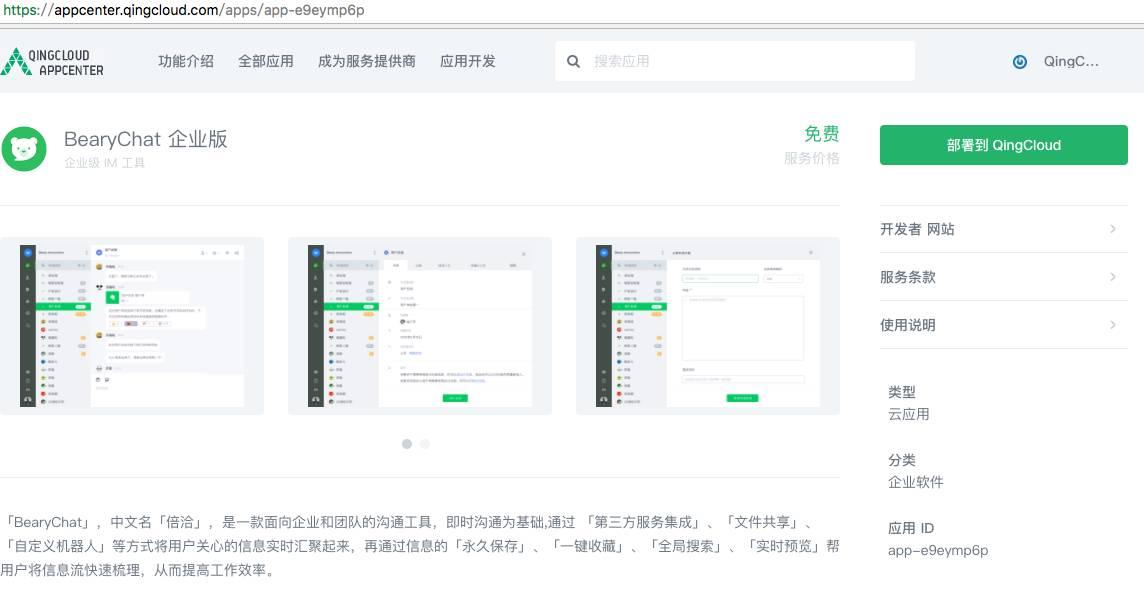Focus the 搜索应用 search field
Image resolution: width=1144 pixels, height=600 pixels.
point(735,61)
